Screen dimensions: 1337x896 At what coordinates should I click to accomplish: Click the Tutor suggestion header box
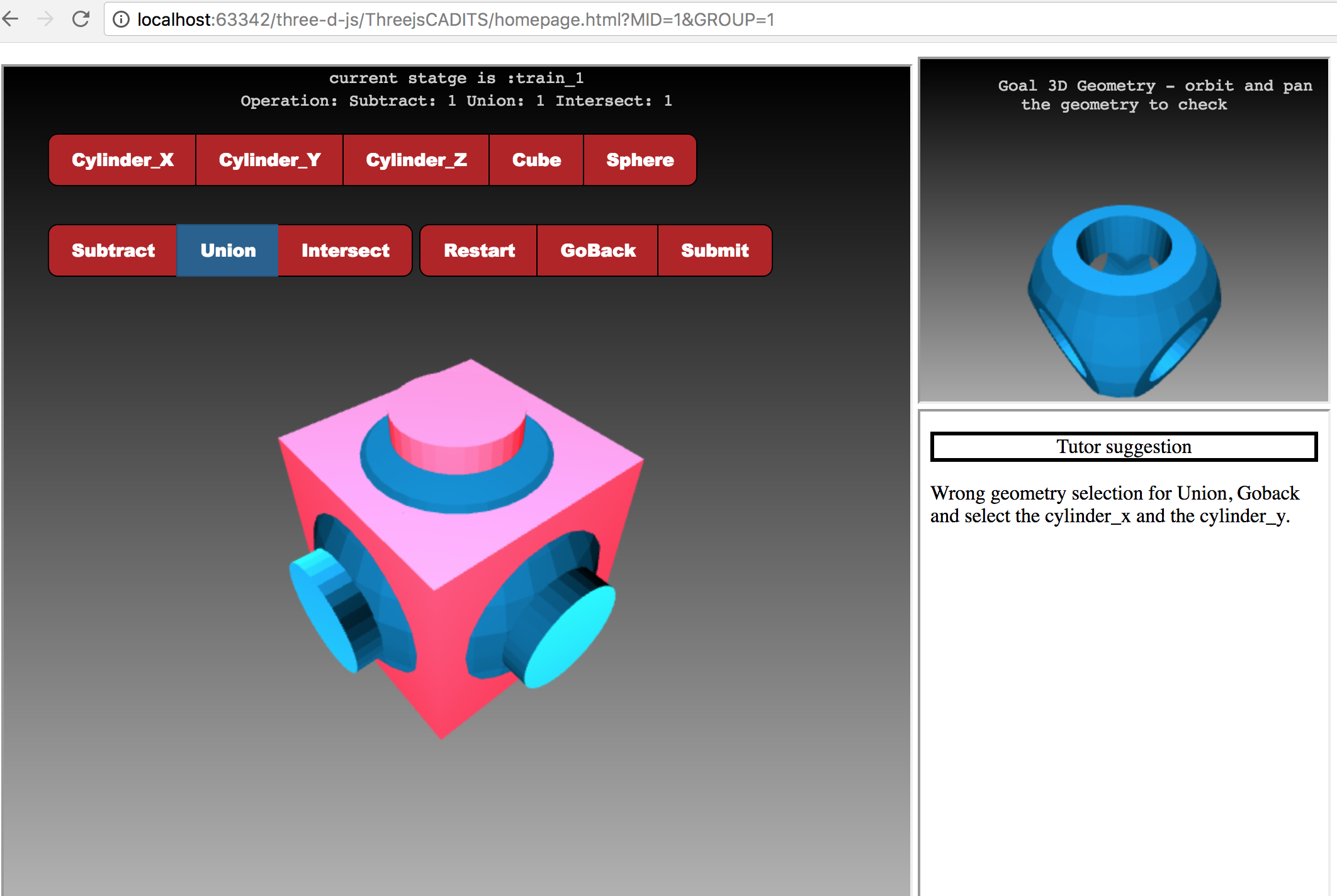pyautogui.click(x=1124, y=447)
